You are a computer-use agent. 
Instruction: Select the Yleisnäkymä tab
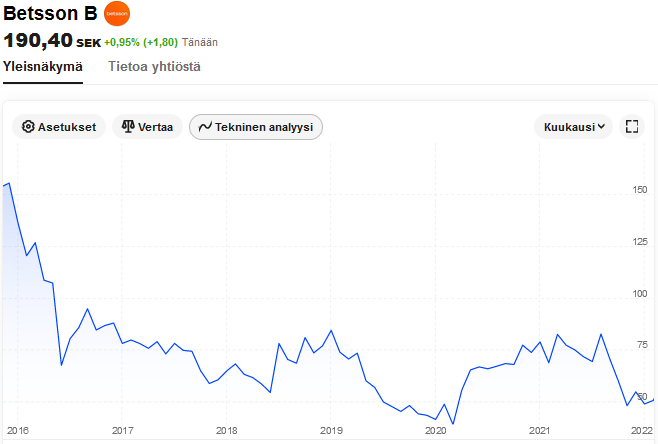tap(43, 66)
